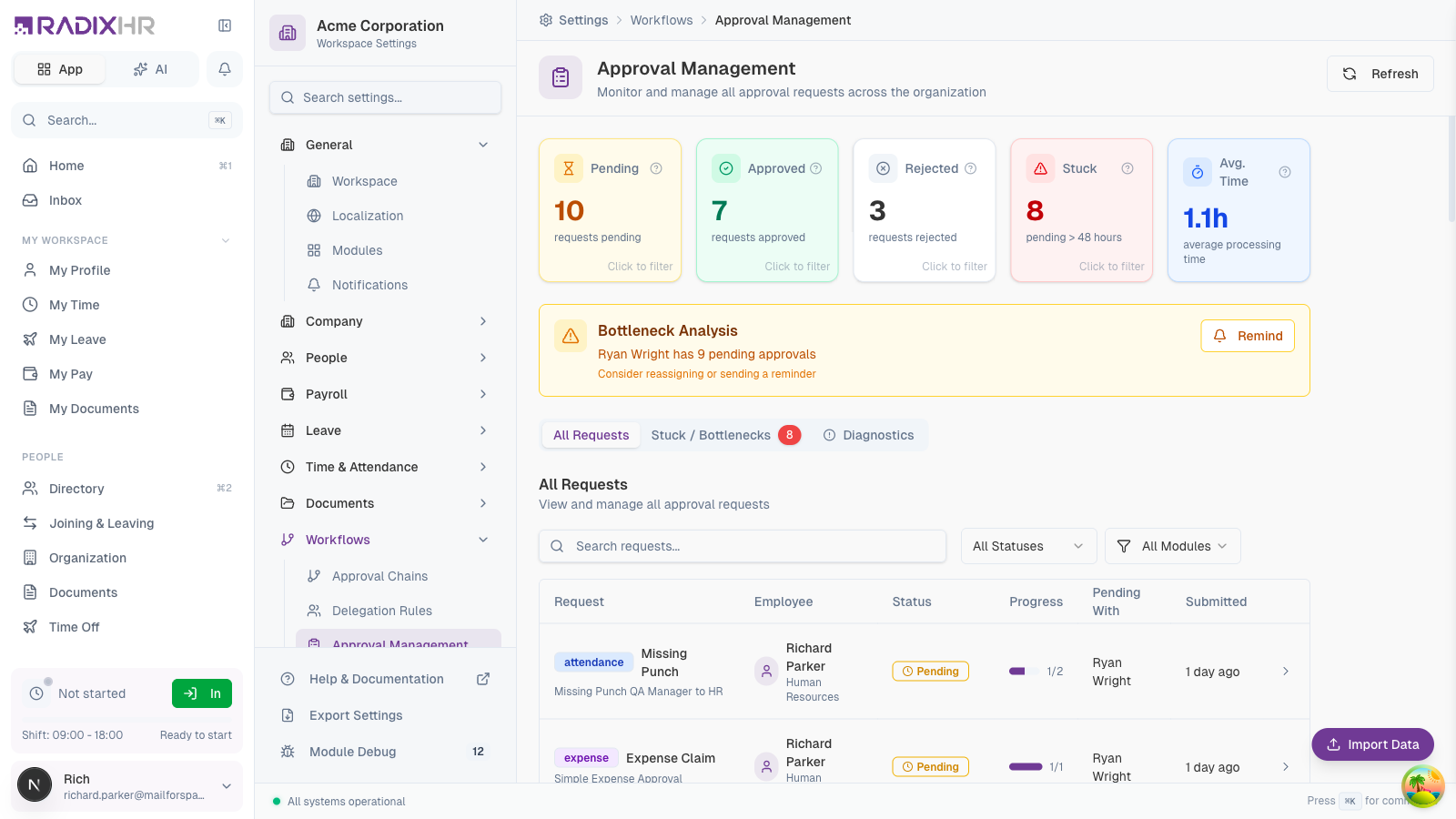Open external link icon for Help & Documentation
This screenshot has width=1456, height=819.
483,679
